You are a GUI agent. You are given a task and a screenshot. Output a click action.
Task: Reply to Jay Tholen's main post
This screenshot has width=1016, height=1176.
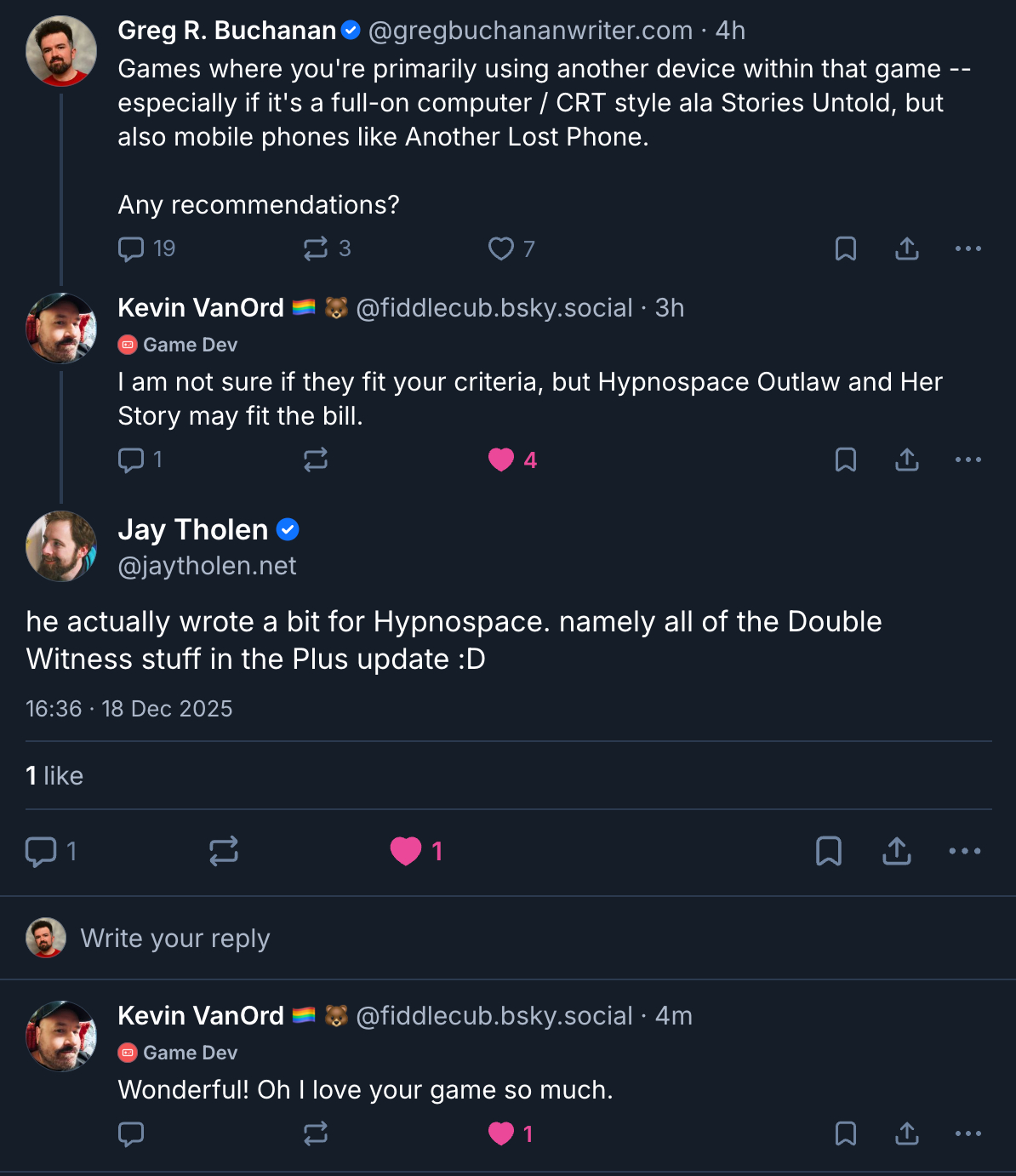click(x=41, y=851)
